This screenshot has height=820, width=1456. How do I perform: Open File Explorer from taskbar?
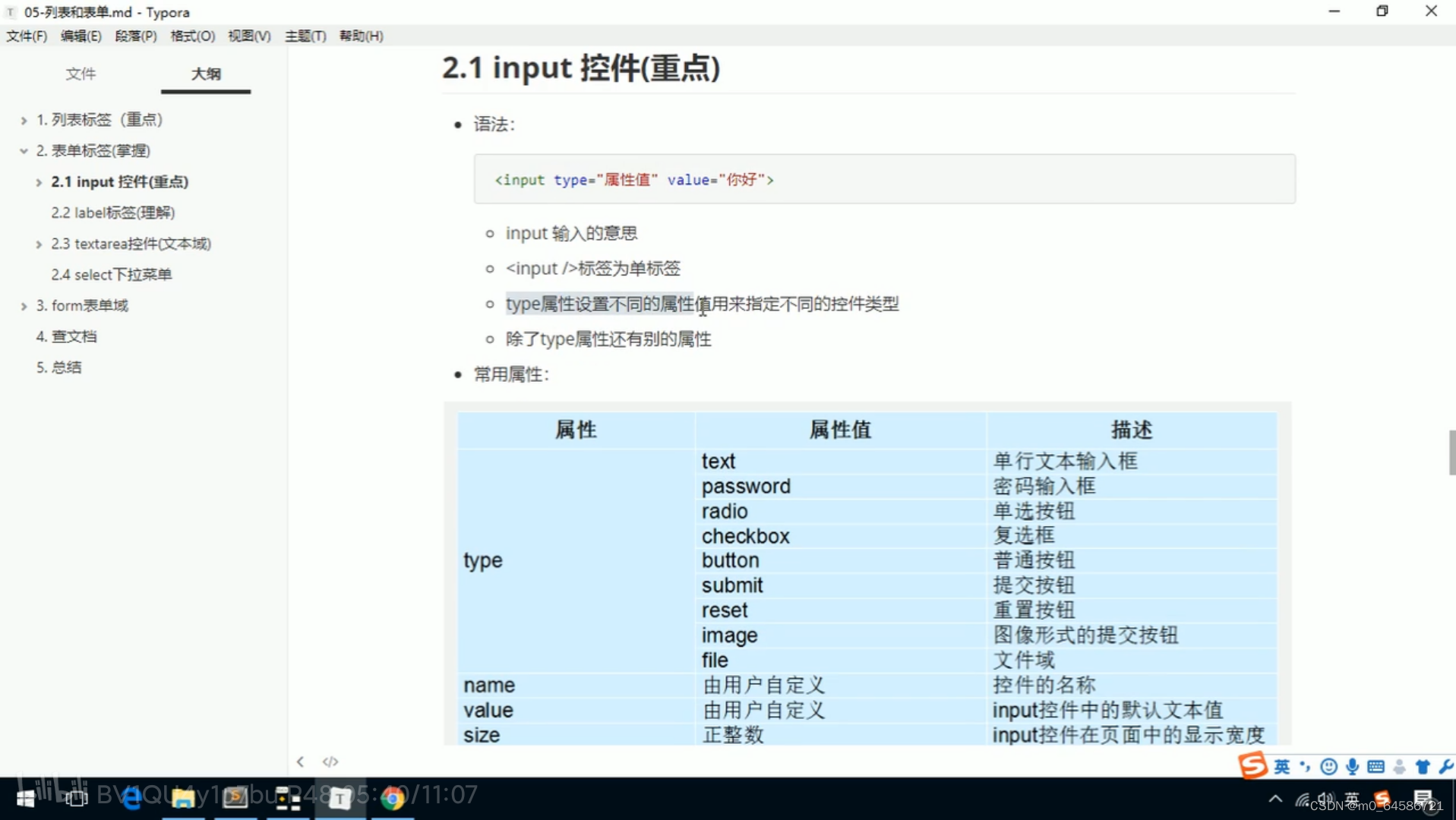183,799
